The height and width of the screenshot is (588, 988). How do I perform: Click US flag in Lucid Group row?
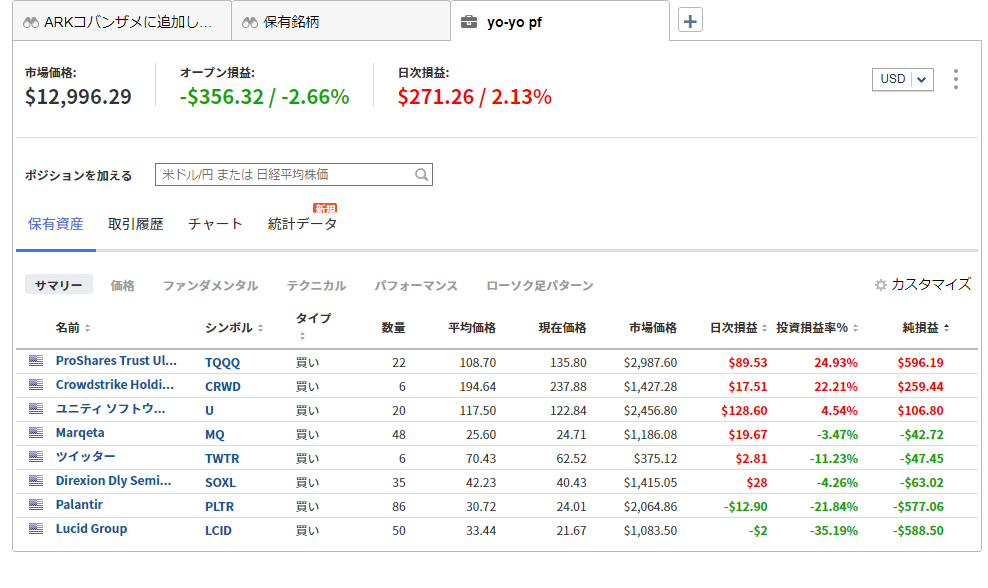(36, 528)
